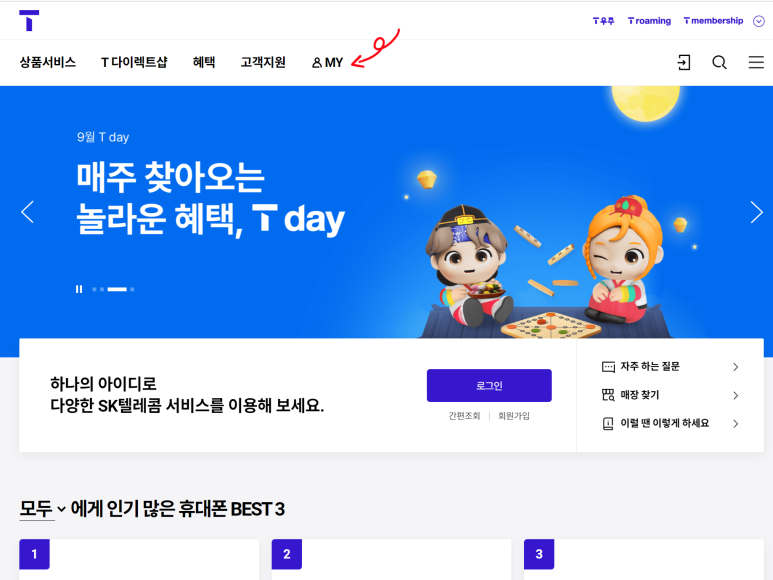This screenshot has height=580, width=773.
Task: Open the login arrow icon in header
Action: pyautogui.click(x=683, y=63)
